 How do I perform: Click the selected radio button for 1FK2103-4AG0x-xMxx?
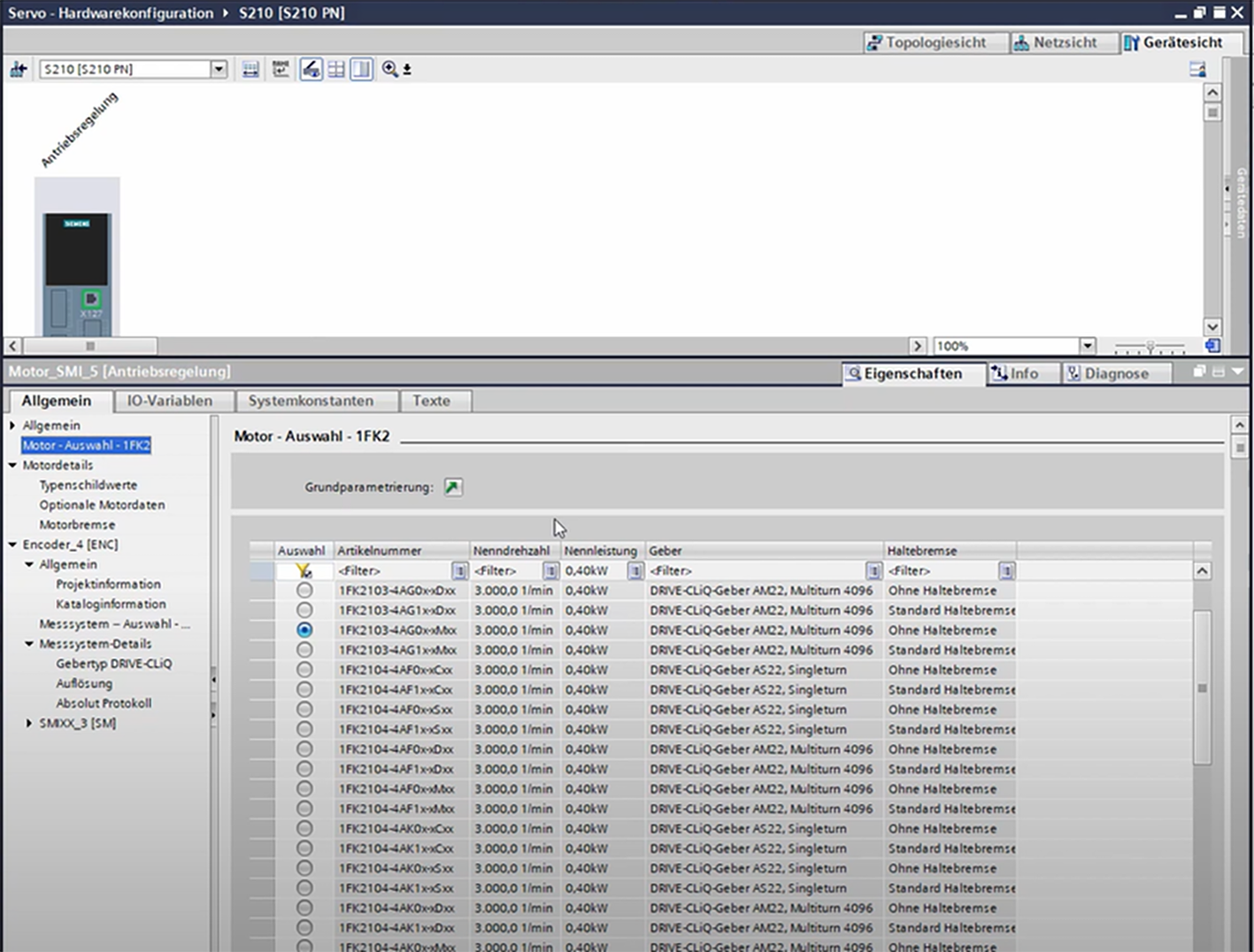pyautogui.click(x=304, y=630)
